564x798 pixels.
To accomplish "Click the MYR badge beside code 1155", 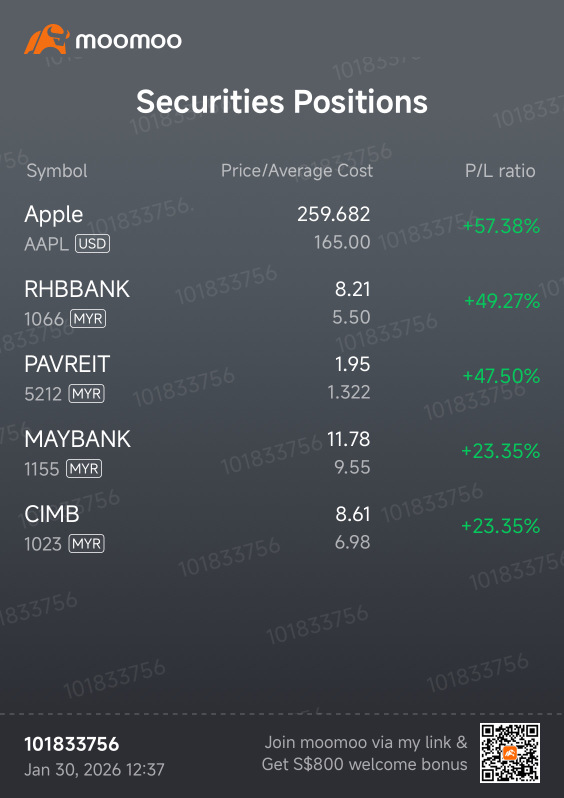I will 84,469.
